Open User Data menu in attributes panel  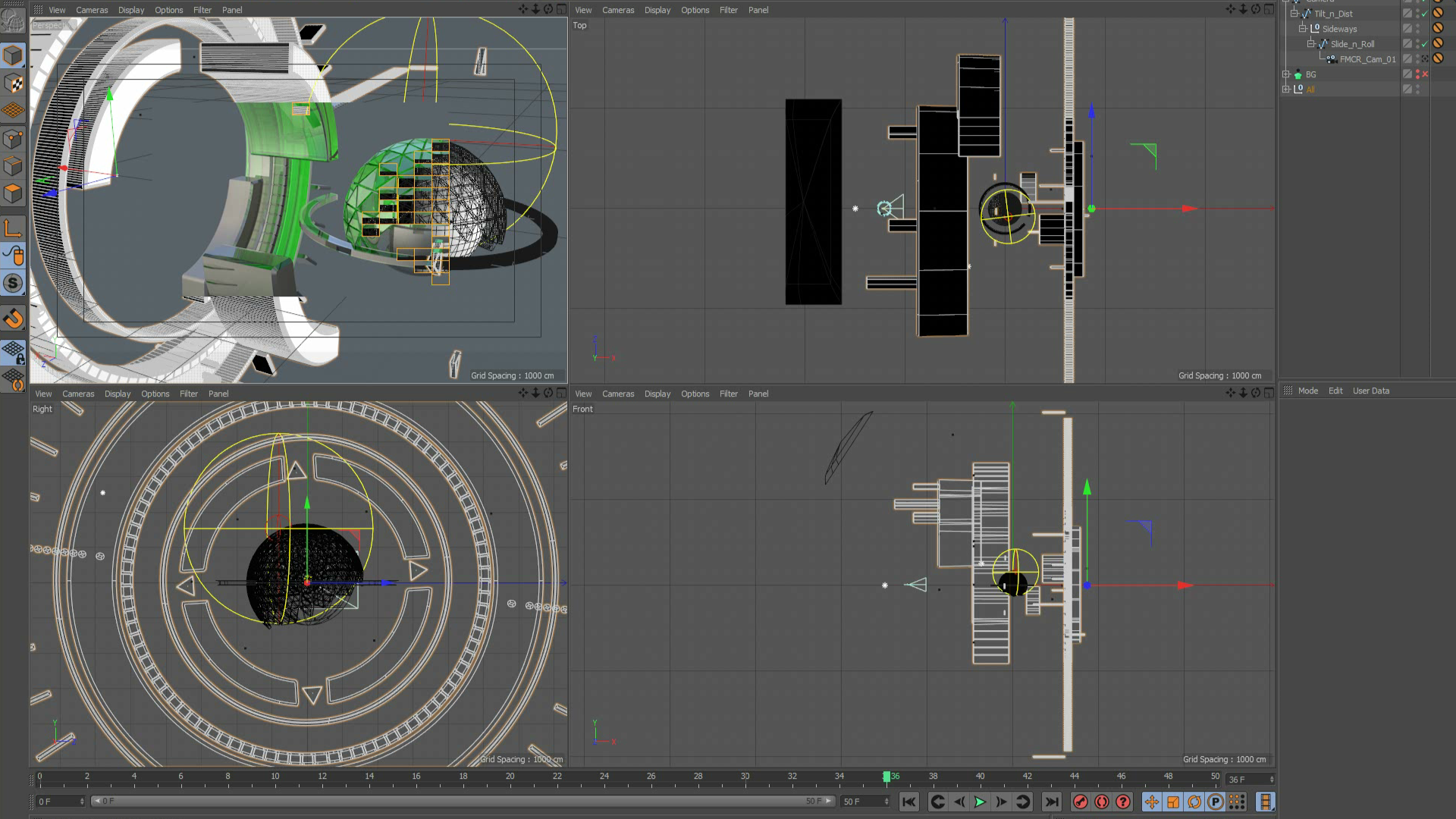1370,391
